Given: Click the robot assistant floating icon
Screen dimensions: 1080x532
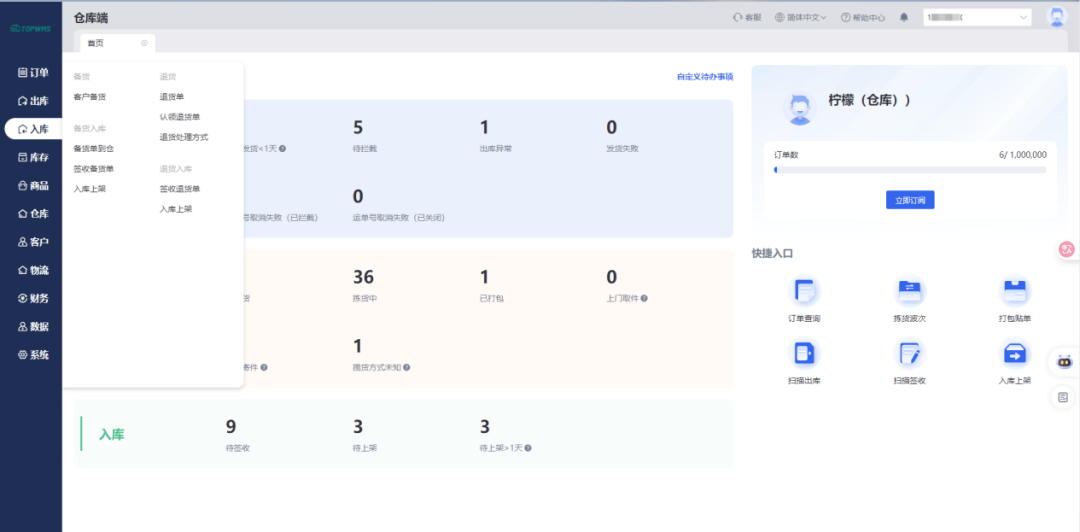Looking at the screenshot, I should [1064, 362].
